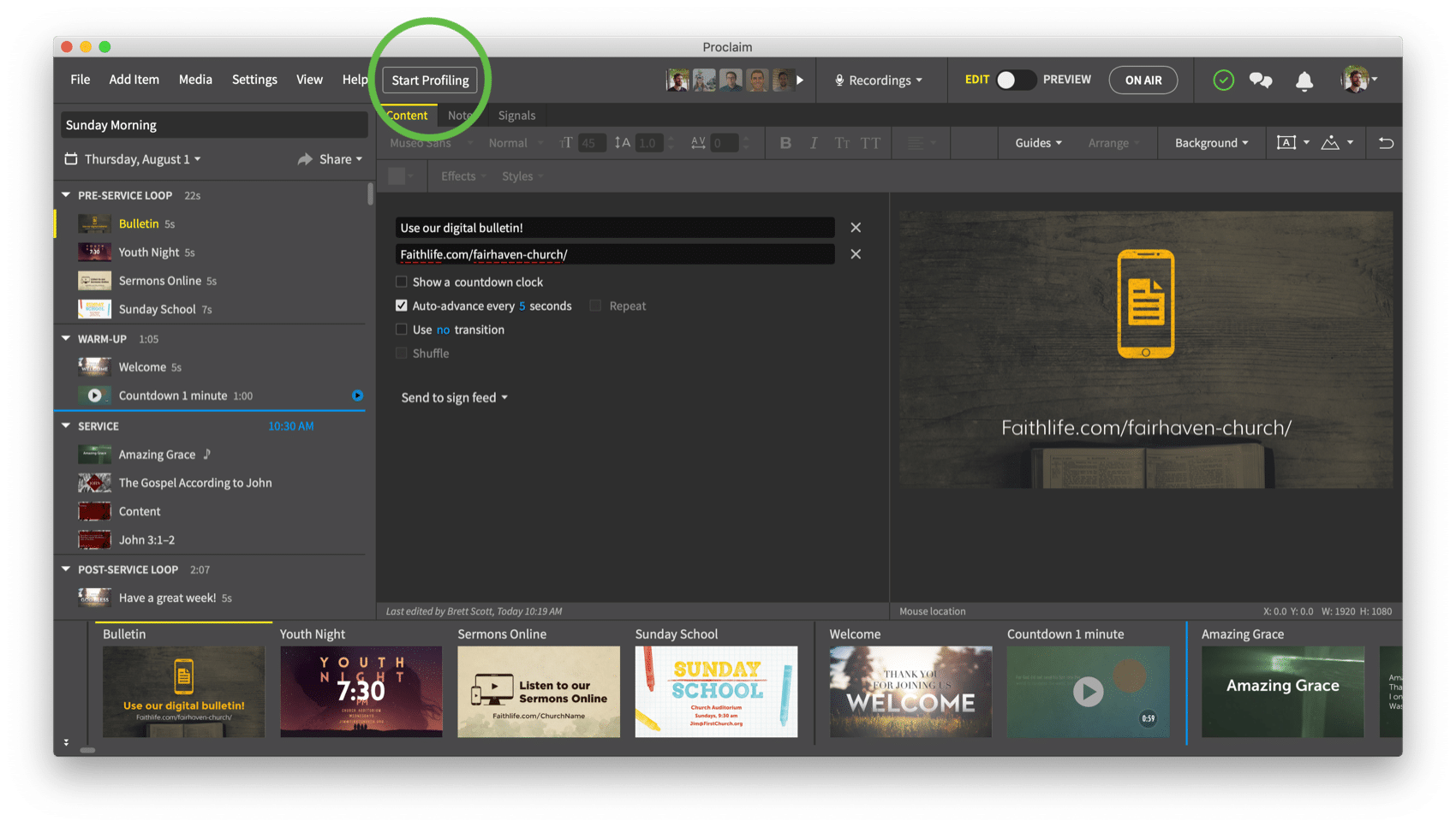Remove the Faithlife.com URL line

coord(856,254)
